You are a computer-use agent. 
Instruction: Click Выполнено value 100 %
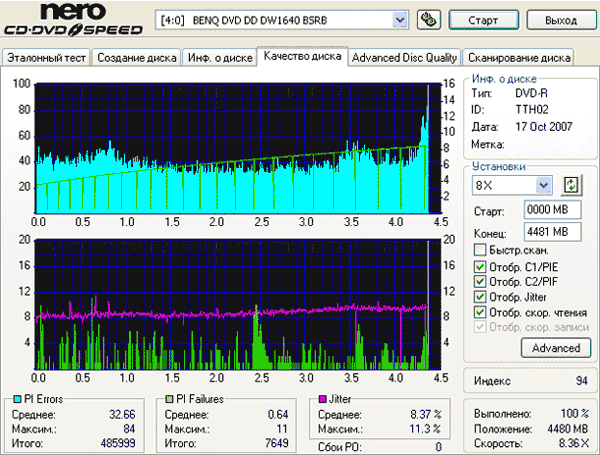point(574,414)
